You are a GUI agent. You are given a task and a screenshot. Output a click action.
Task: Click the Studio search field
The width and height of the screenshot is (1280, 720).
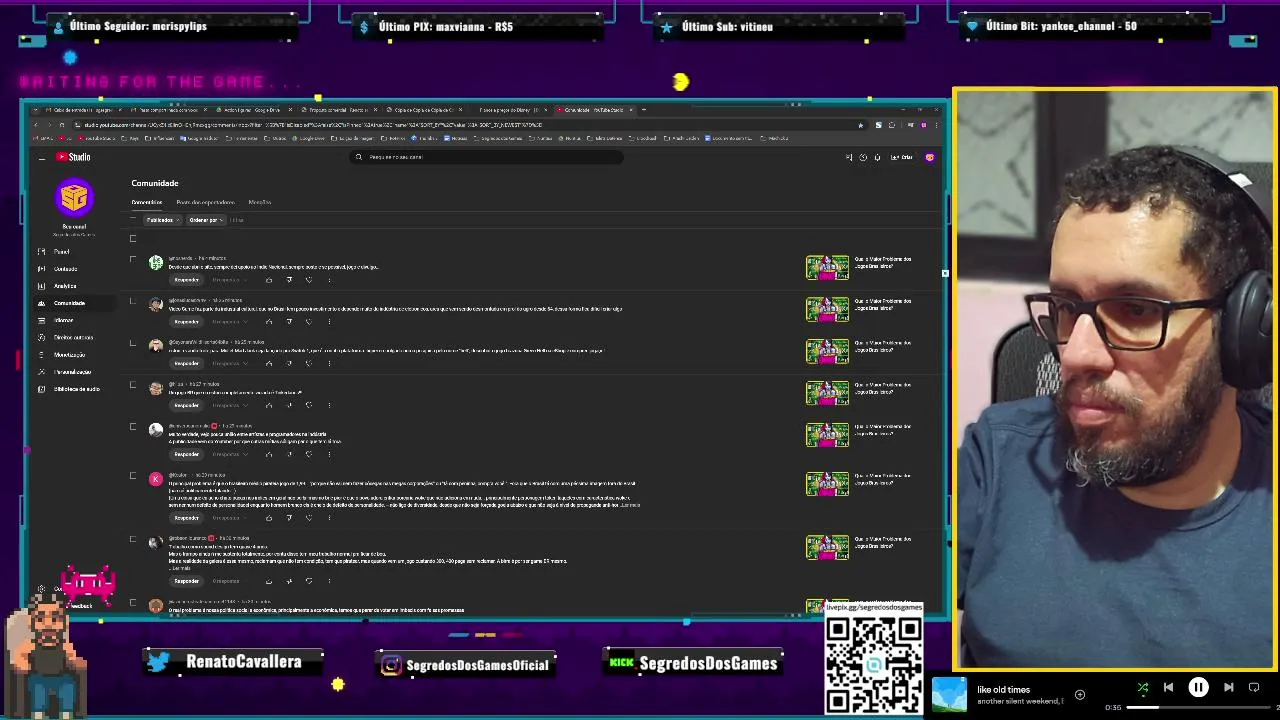[488, 157]
